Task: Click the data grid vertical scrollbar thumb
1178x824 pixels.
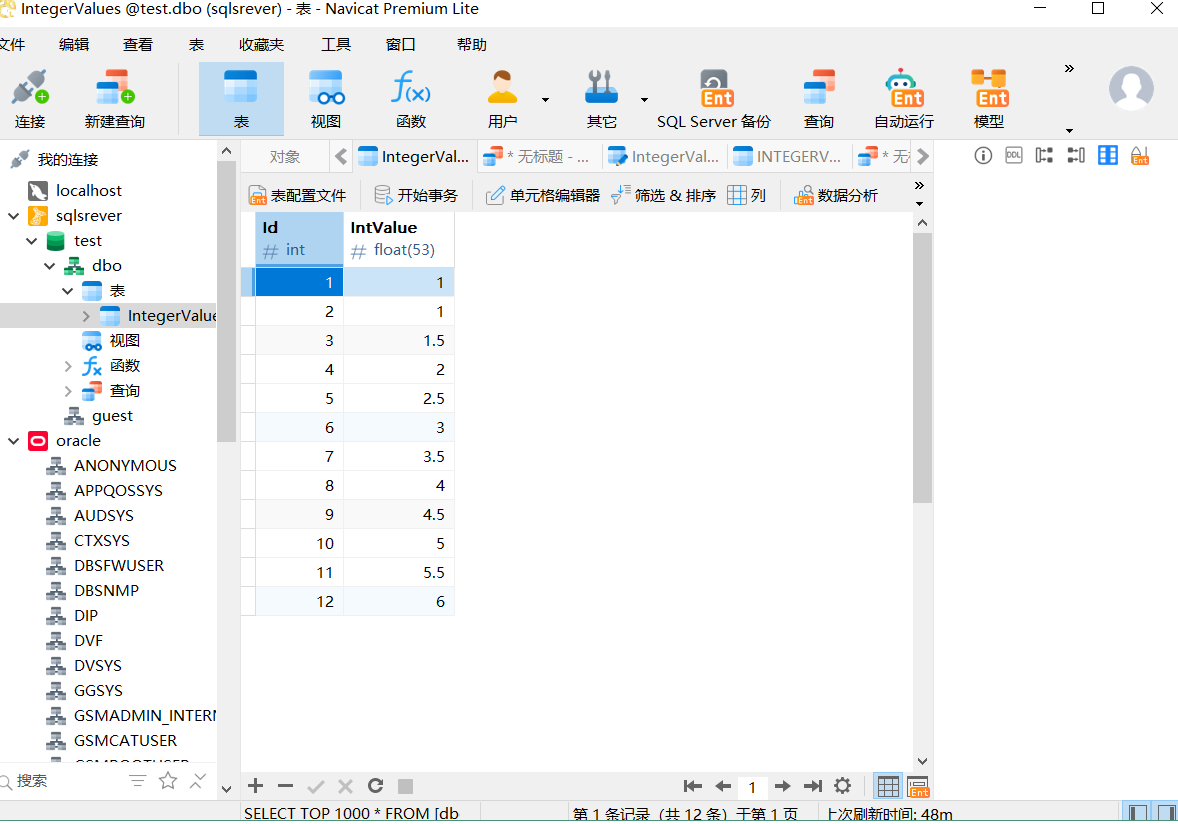Action: (x=923, y=368)
